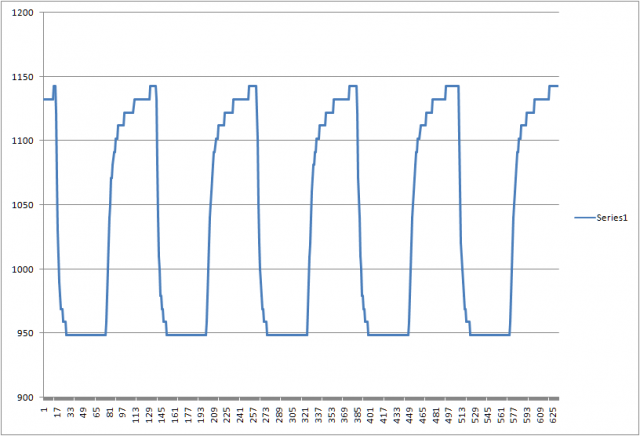Click x-axis label 1
Viewport: 640px width, 436px height.
(44, 410)
